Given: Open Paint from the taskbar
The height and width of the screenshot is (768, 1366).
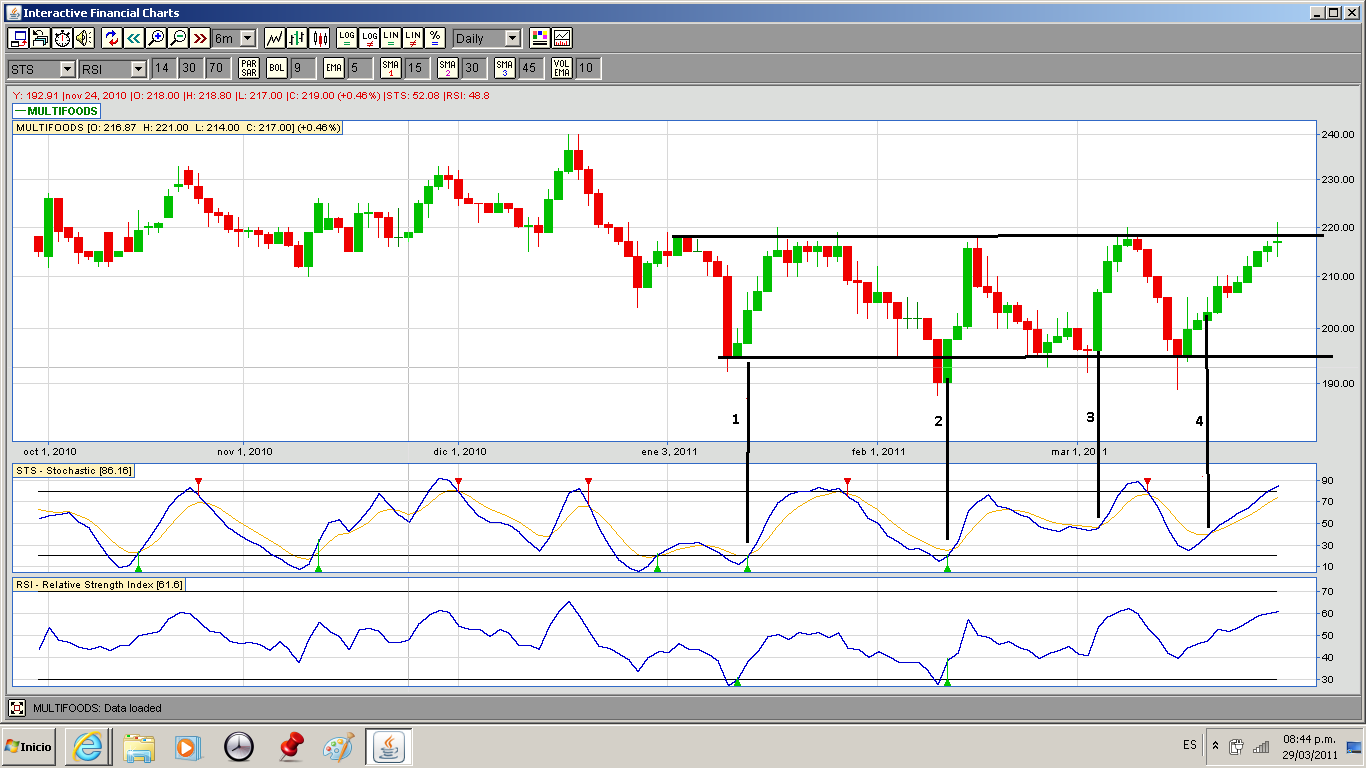Looking at the screenshot, I should (x=337, y=746).
